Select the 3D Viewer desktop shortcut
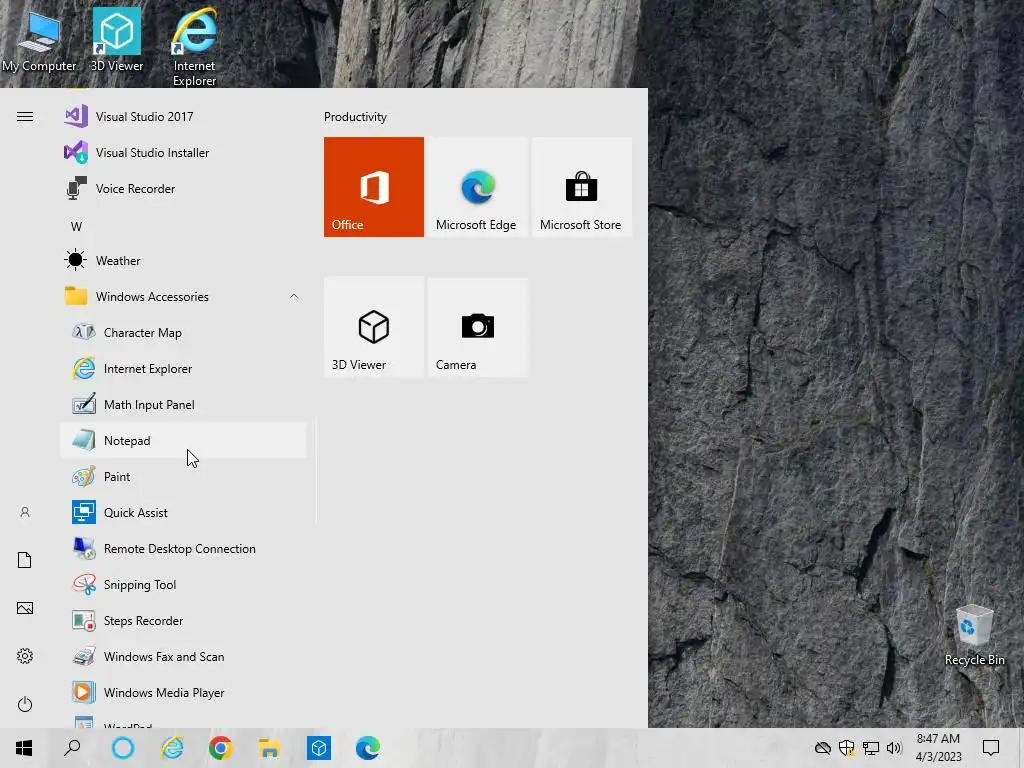1024x768 pixels. pyautogui.click(x=117, y=40)
